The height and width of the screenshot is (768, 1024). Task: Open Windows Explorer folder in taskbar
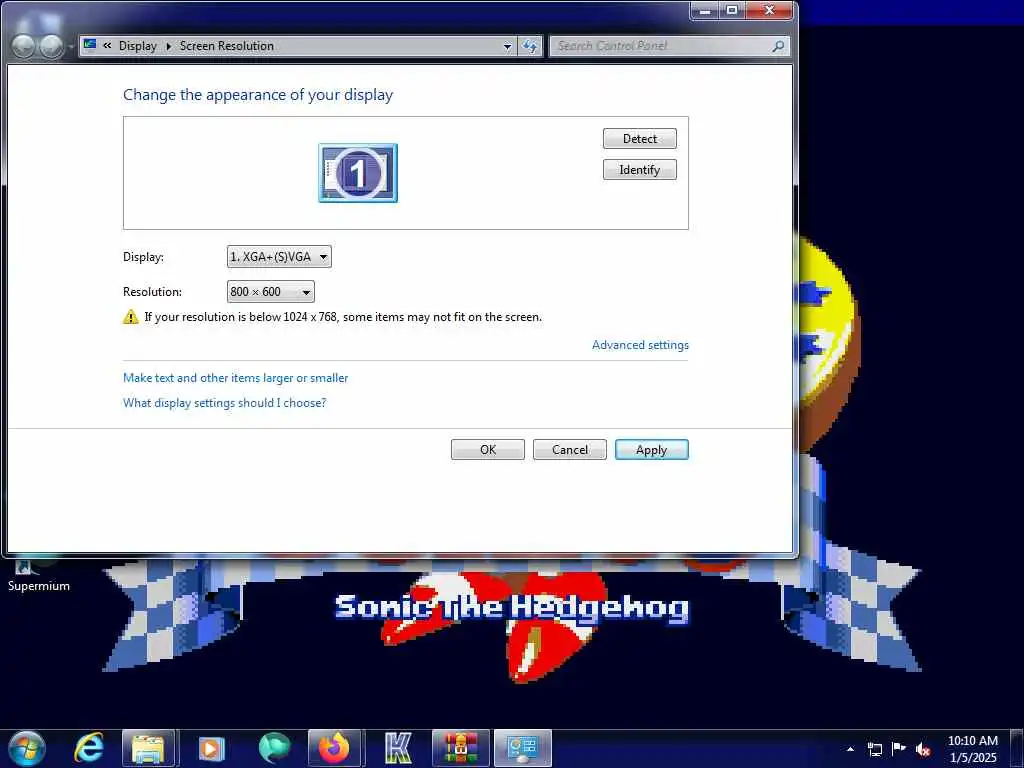point(148,748)
